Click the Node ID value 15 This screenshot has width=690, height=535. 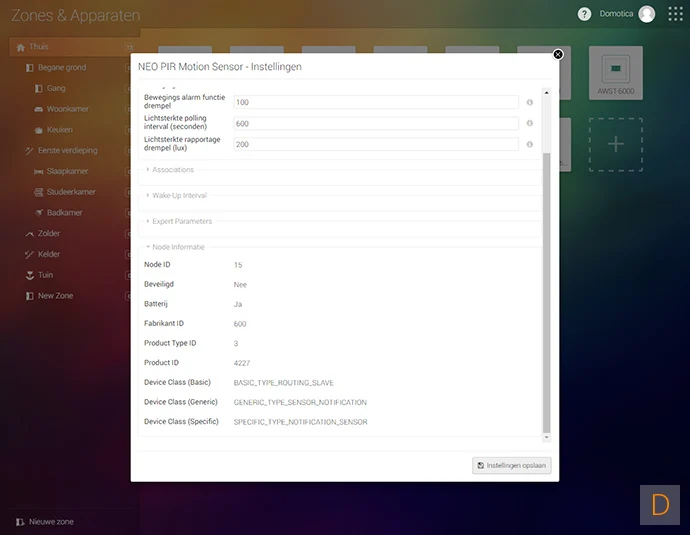click(238, 265)
